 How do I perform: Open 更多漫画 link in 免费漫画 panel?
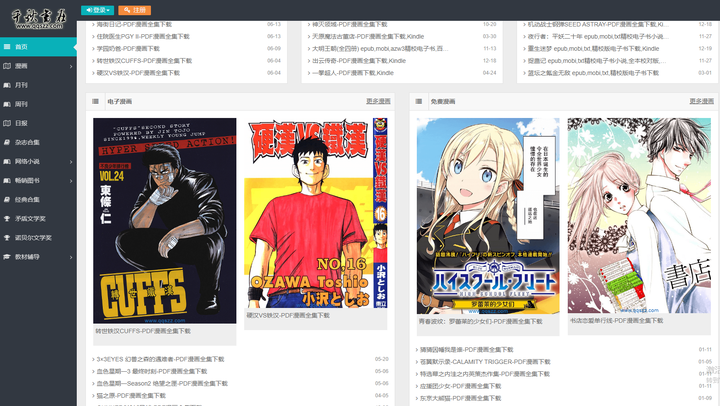(x=702, y=102)
